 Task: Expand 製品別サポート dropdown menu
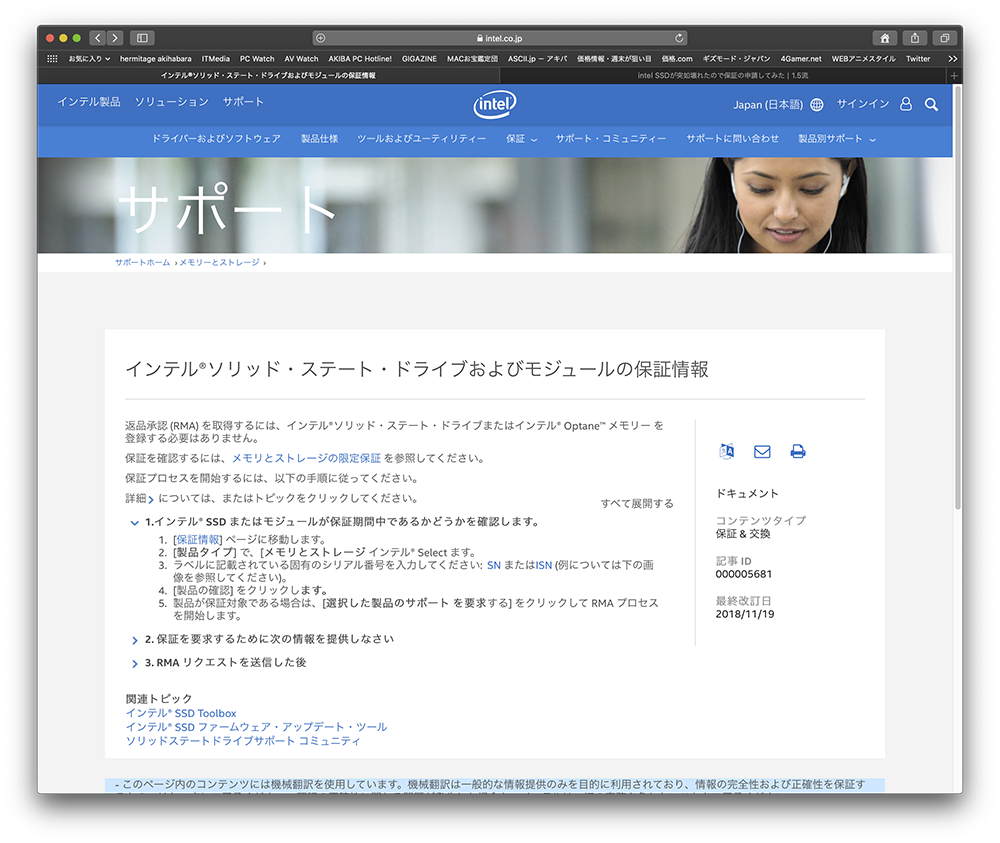point(837,139)
